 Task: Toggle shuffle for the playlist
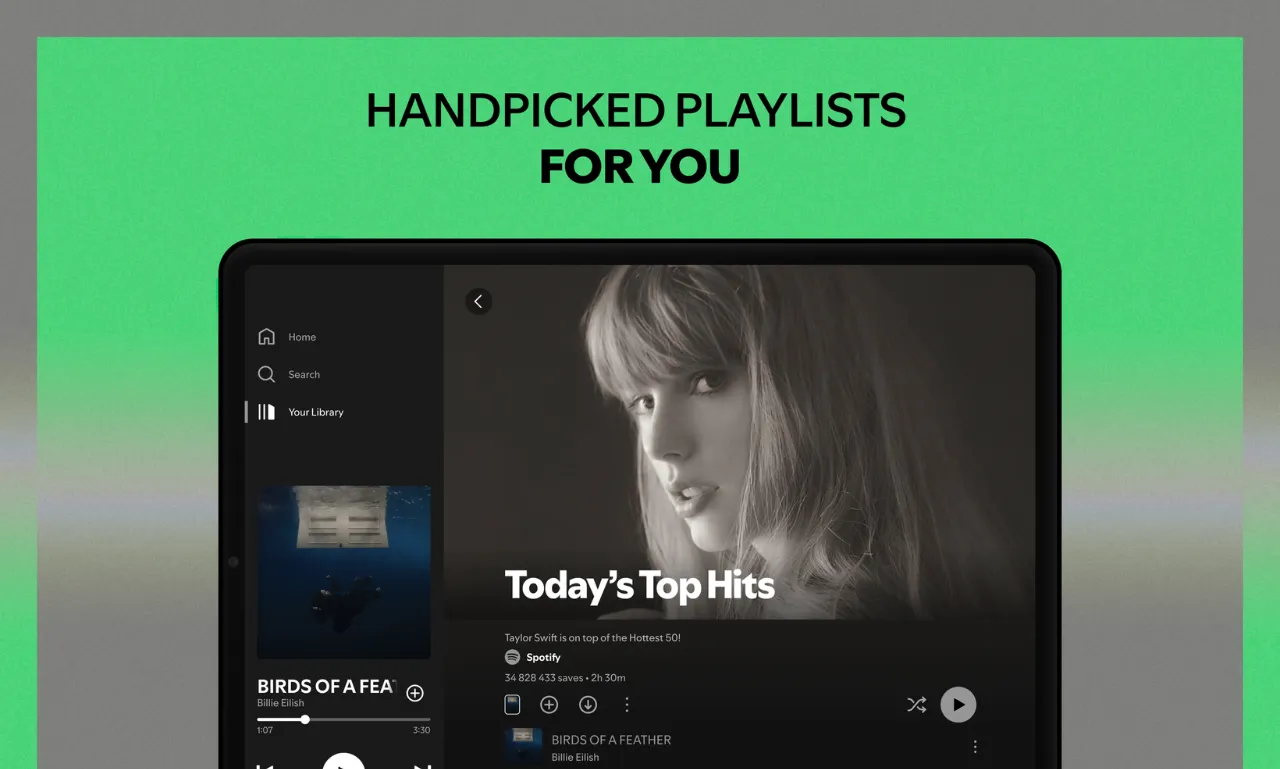(x=916, y=705)
